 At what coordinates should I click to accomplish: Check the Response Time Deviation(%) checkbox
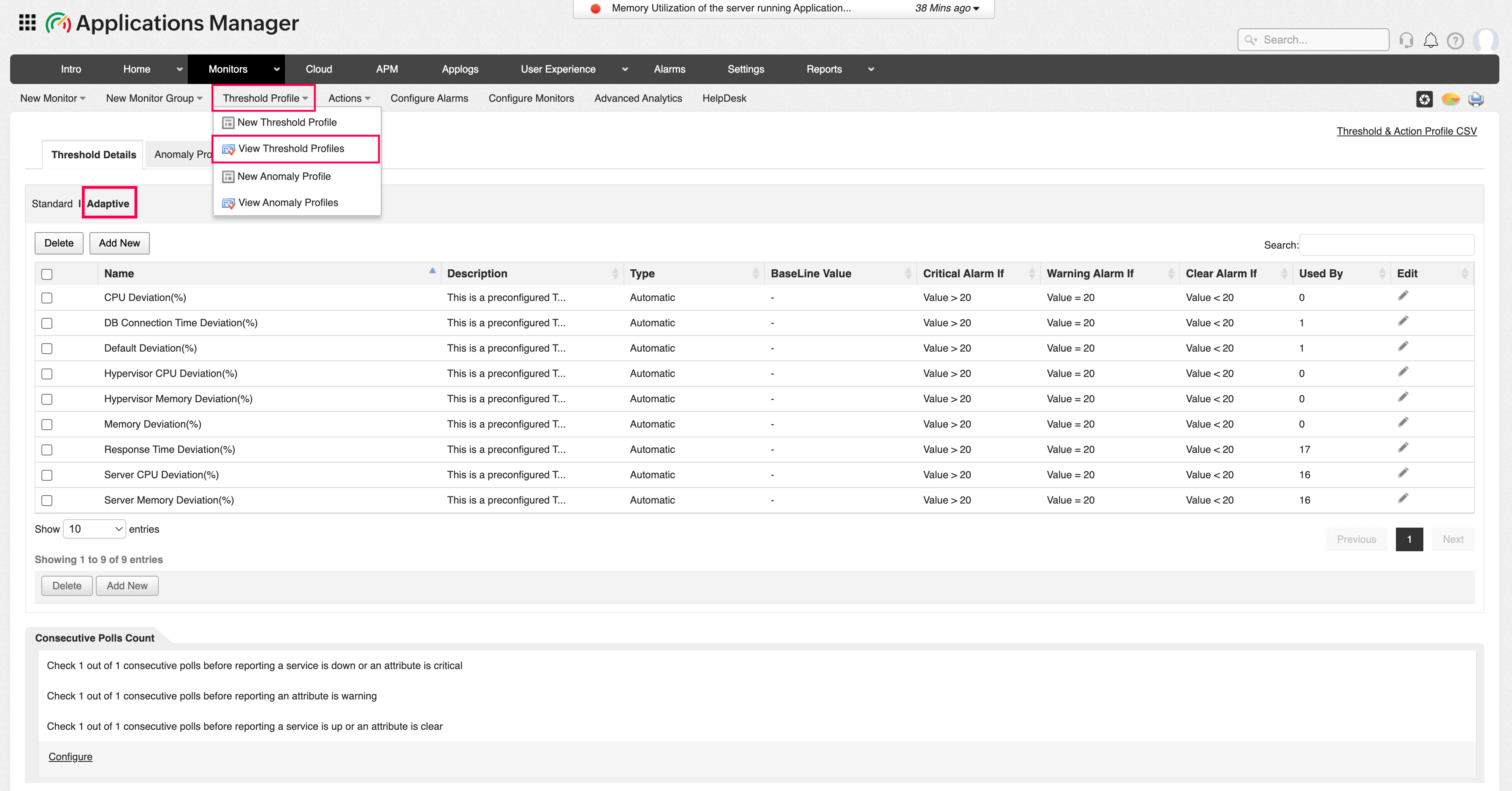coord(47,450)
